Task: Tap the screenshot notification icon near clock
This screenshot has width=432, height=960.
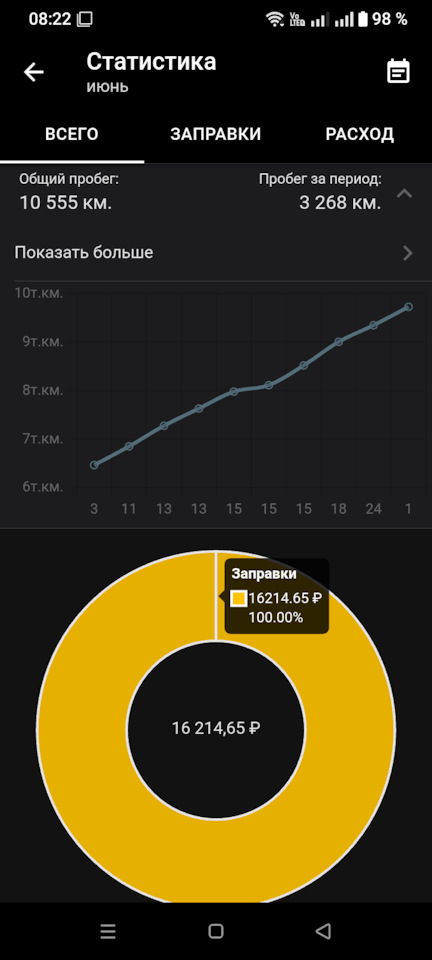Action: click(84, 19)
